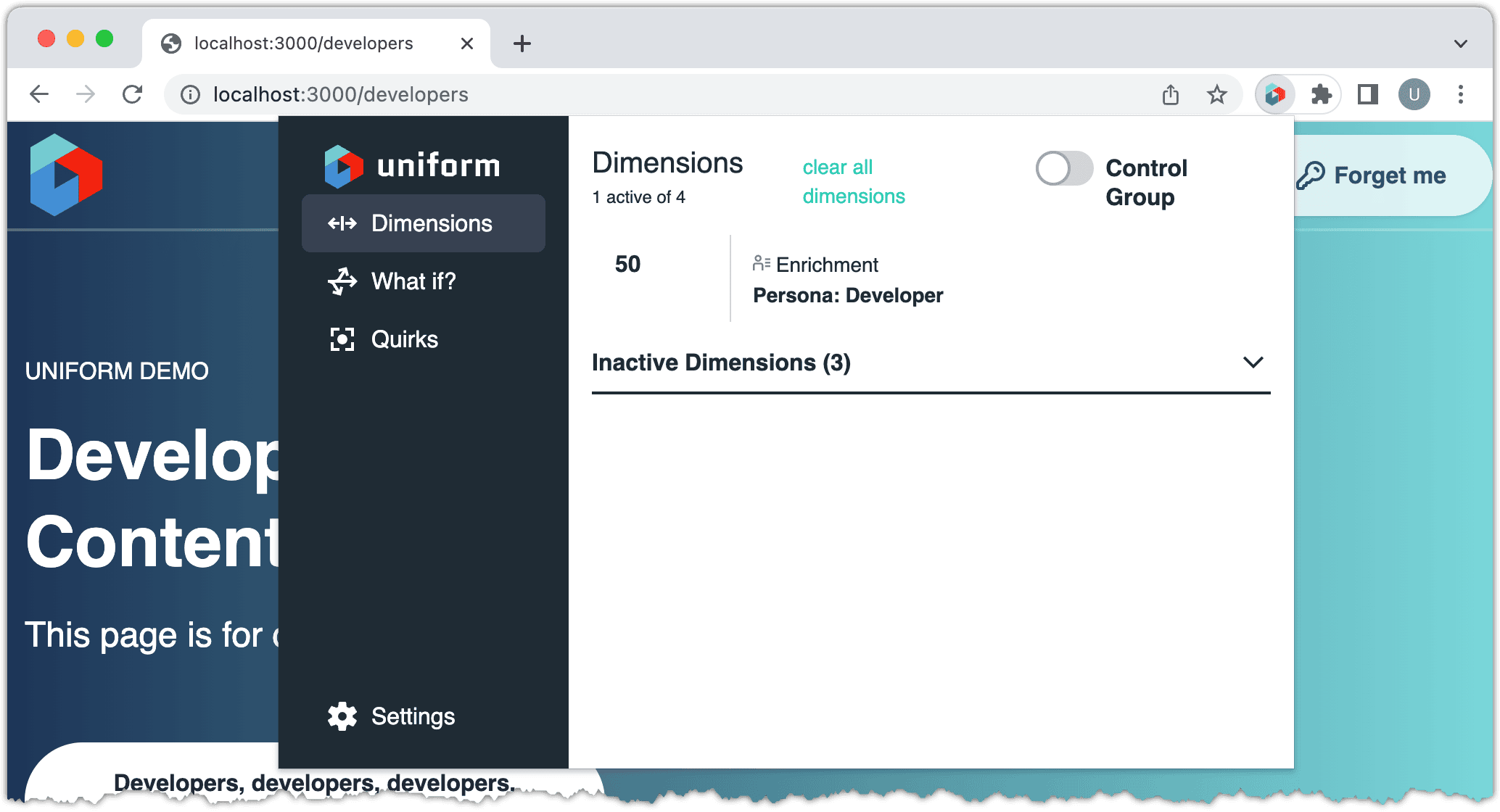This screenshot has width=1500, height=812.
Task: Expand the Inactive Dimensions section
Action: tap(1254, 362)
